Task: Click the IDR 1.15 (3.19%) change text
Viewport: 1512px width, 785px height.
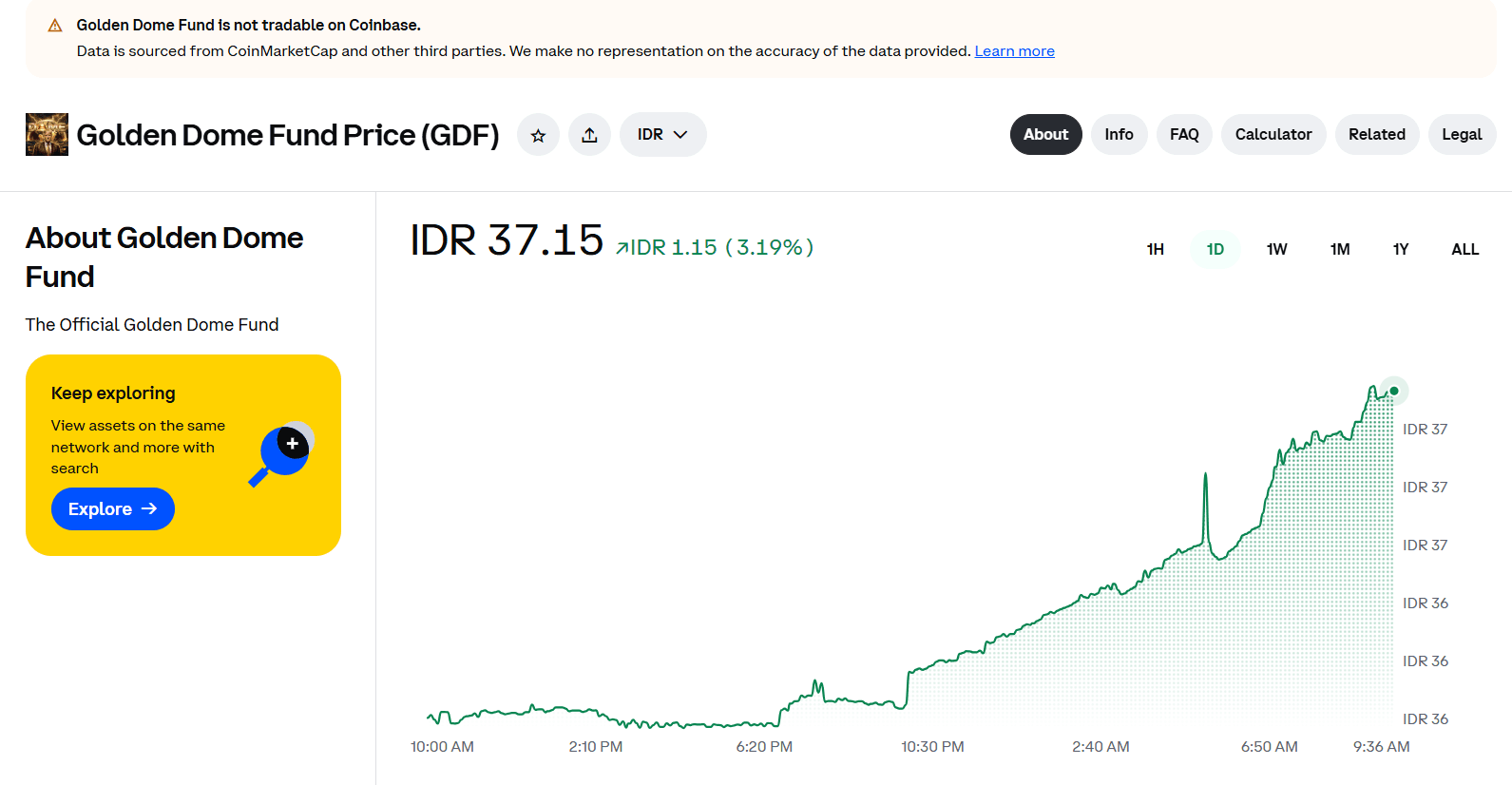Action: [x=715, y=247]
